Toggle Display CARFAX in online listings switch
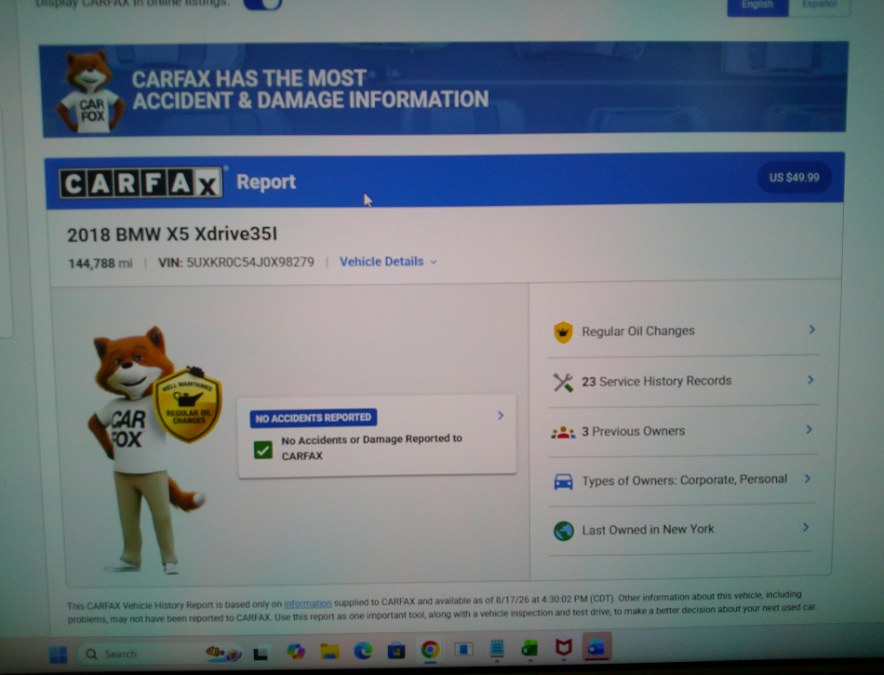Viewport: 884px width, 675px height. (x=263, y=4)
